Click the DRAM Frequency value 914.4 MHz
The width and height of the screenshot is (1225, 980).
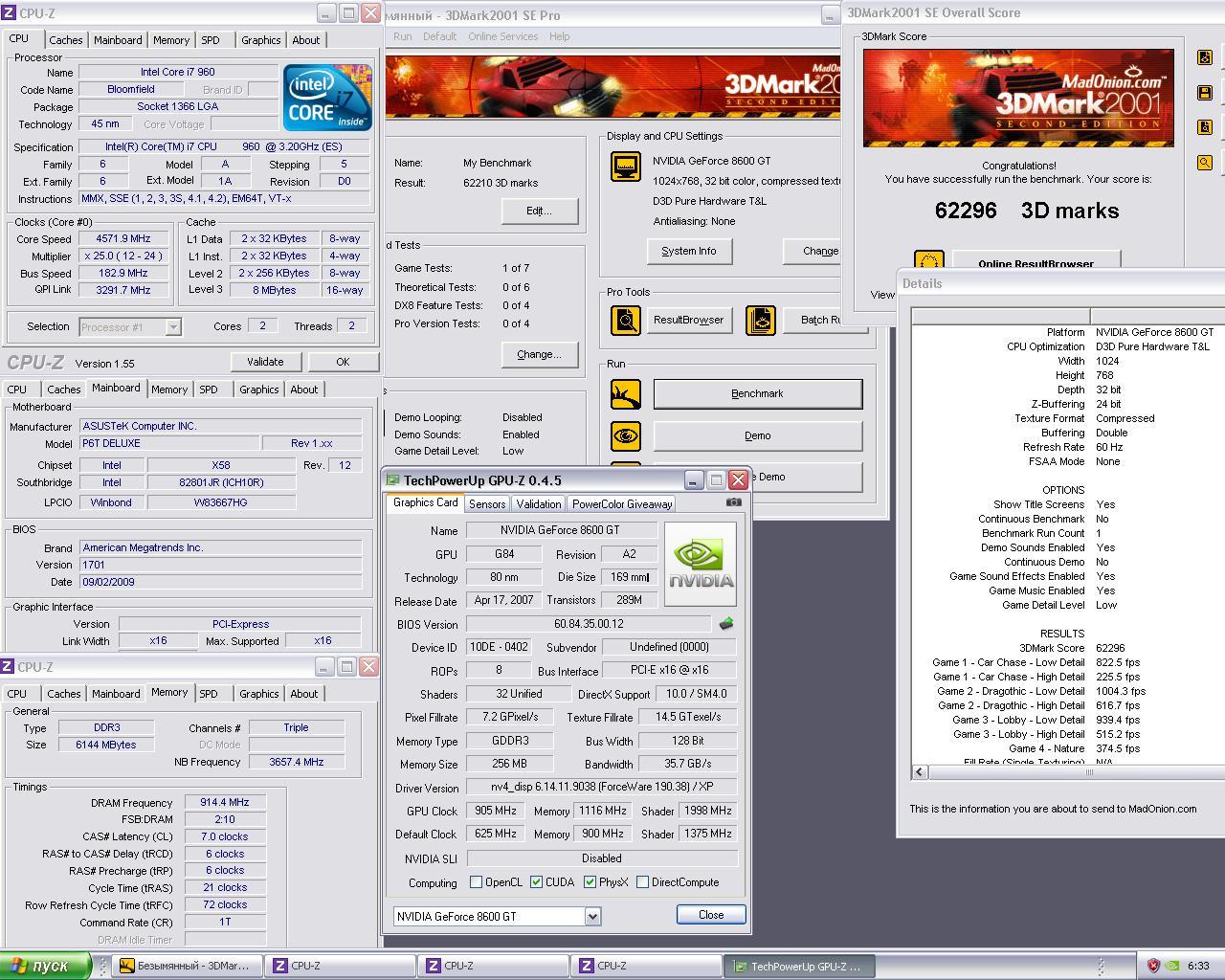point(224,803)
